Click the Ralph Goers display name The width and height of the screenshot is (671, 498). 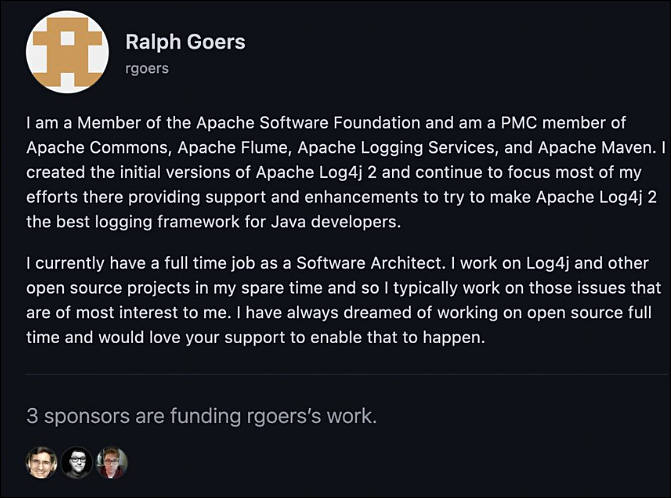[185, 42]
